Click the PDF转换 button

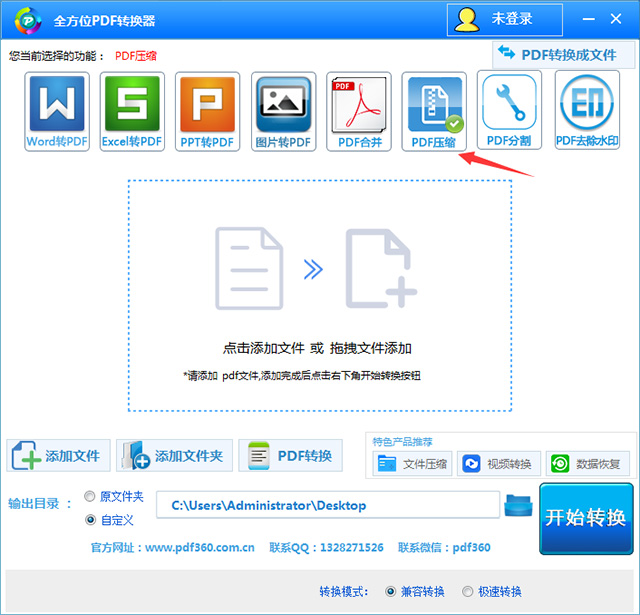point(290,455)
